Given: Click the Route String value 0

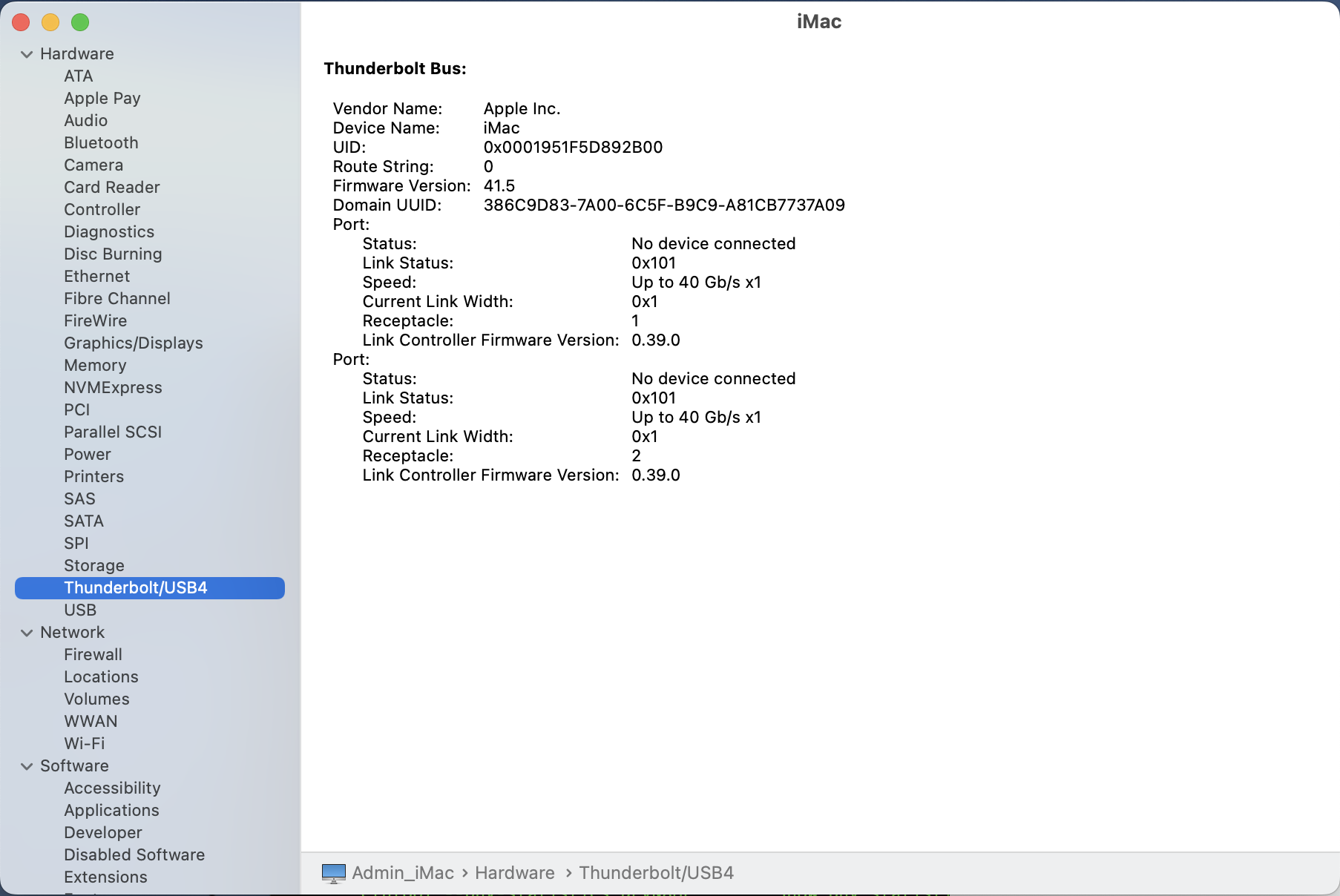Looking at the screenshot, I should pos(488,167).
